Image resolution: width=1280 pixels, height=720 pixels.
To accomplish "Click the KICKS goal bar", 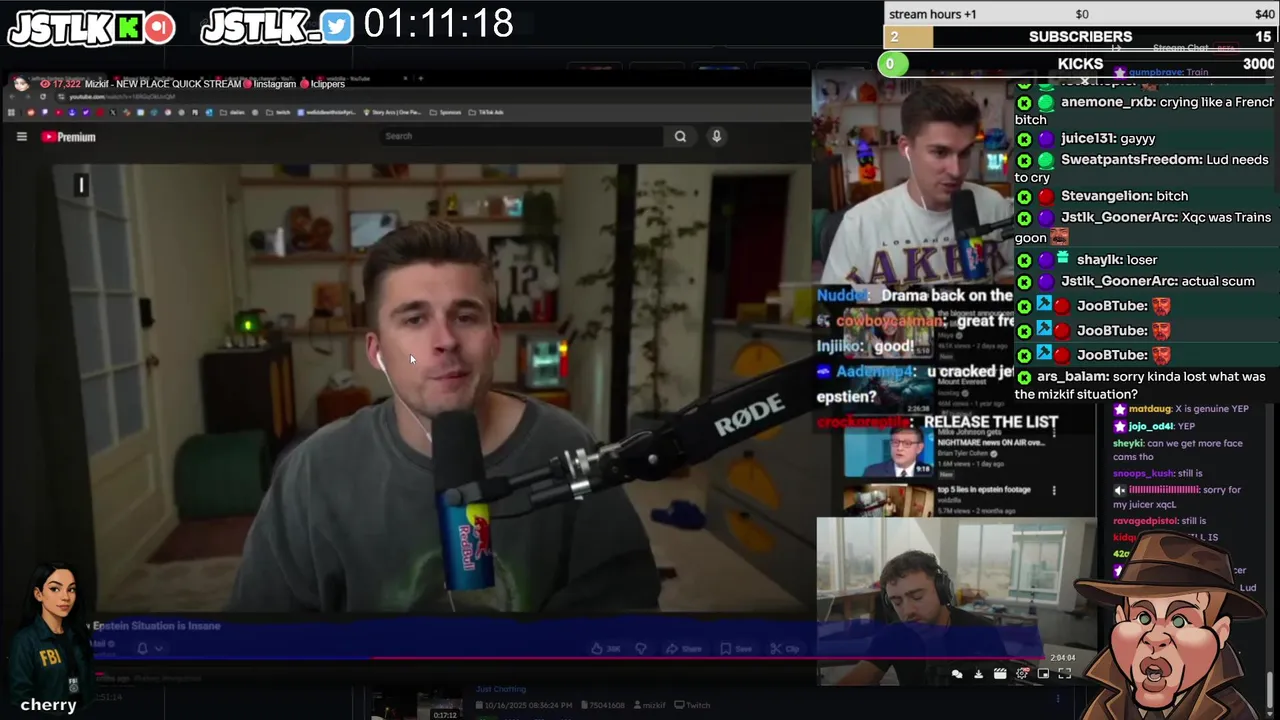I will pos(1078,64).
